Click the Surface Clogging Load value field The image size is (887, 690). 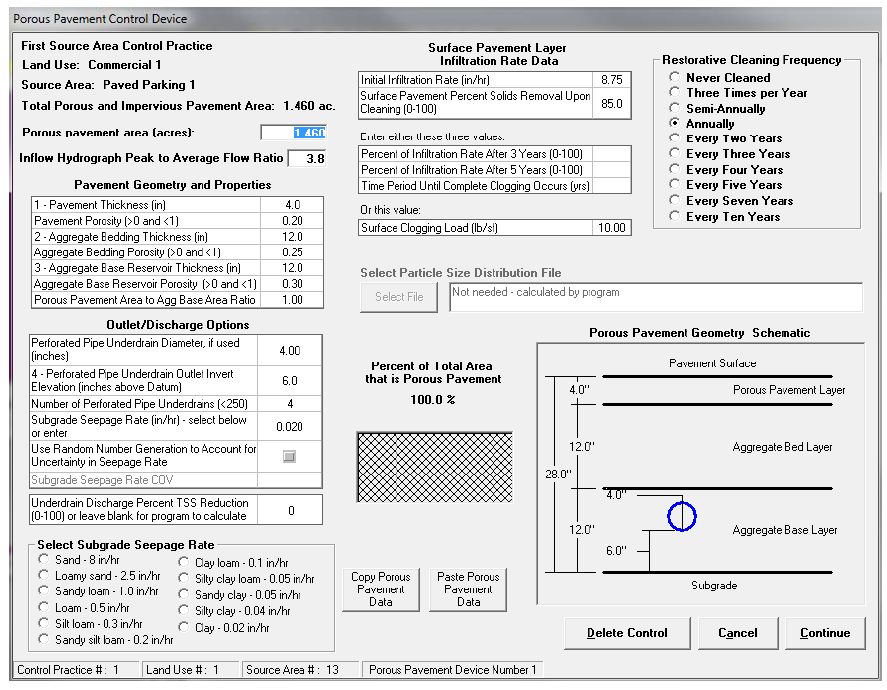(x=612, y=228)
